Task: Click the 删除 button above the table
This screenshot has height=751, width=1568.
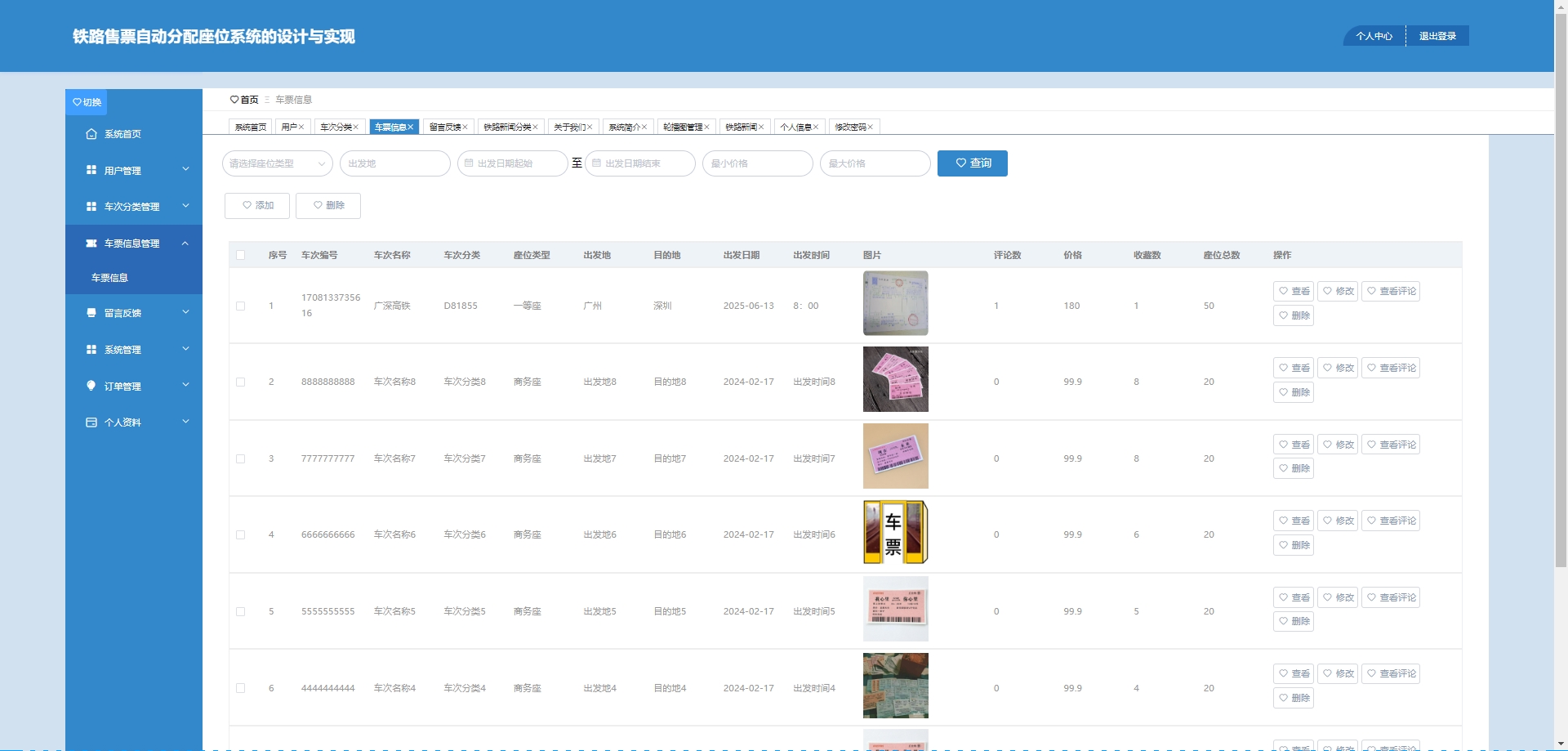Action: pyautogui.click(x=328, y=206)
